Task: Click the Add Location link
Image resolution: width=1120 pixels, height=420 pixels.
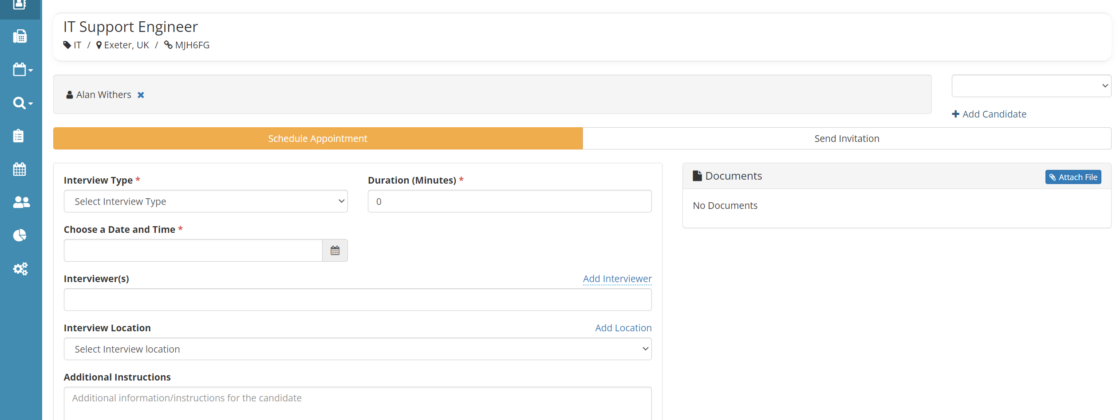Action: click(623, 328)
